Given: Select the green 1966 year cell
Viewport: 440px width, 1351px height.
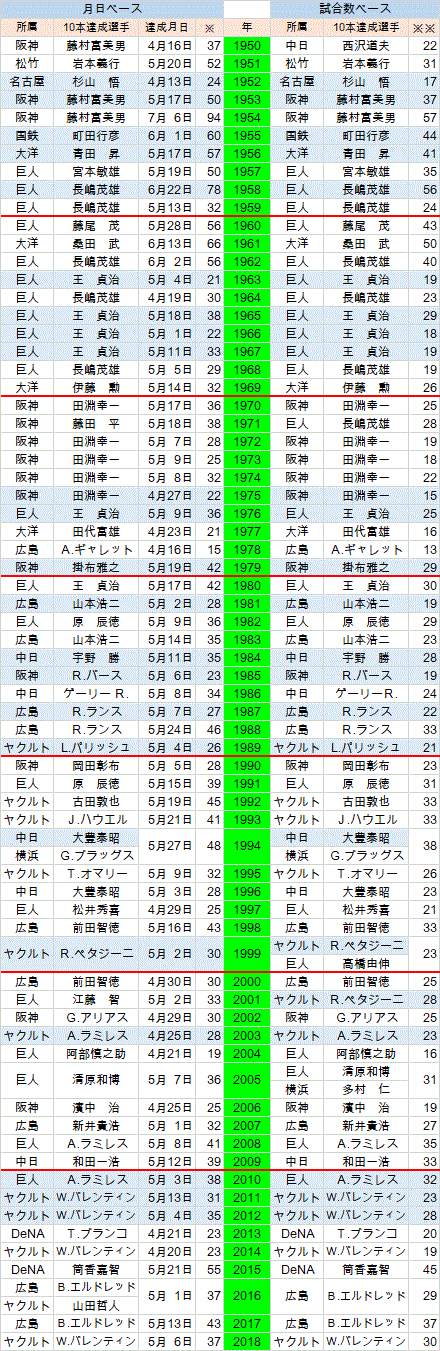Looking at the screenshot, I should [247, 334].
